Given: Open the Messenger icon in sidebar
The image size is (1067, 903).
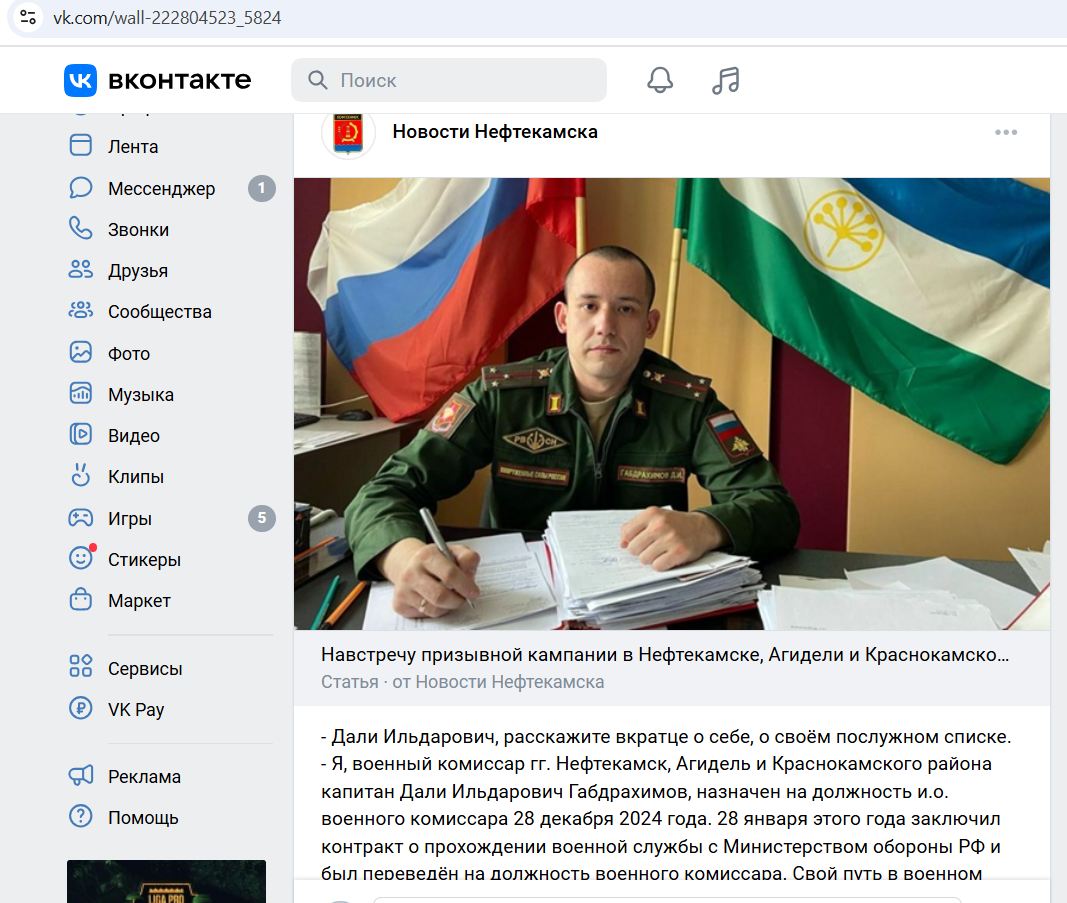Looking at the screenshot, I should click(x=80, y=188).
